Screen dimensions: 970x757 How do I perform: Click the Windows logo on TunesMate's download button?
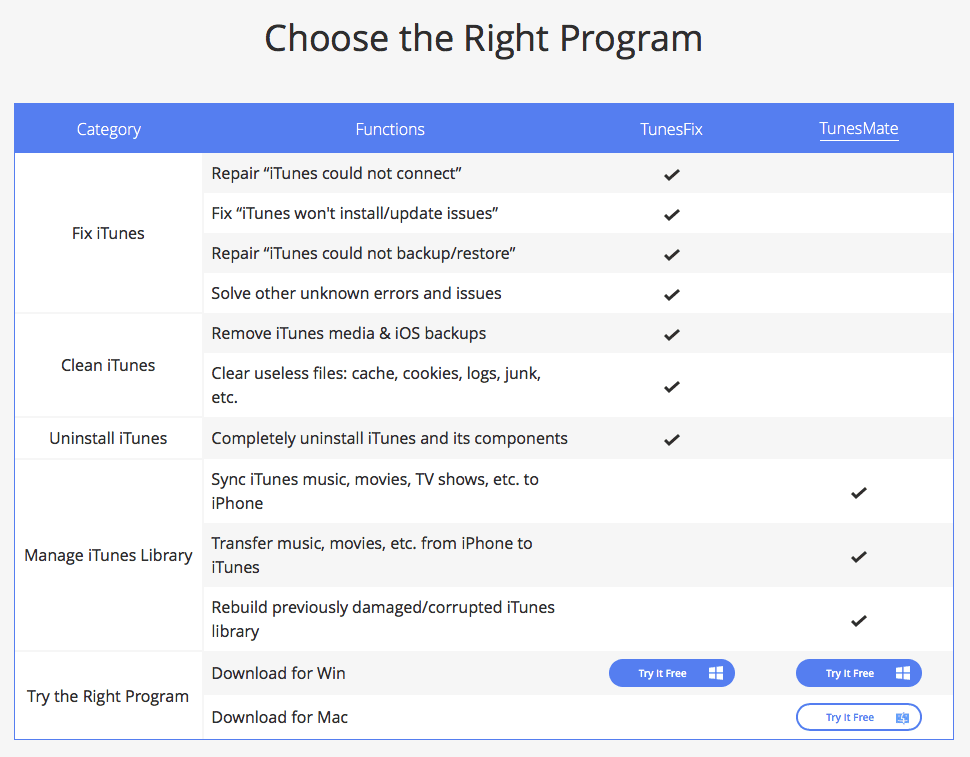(x=903, y=673)
